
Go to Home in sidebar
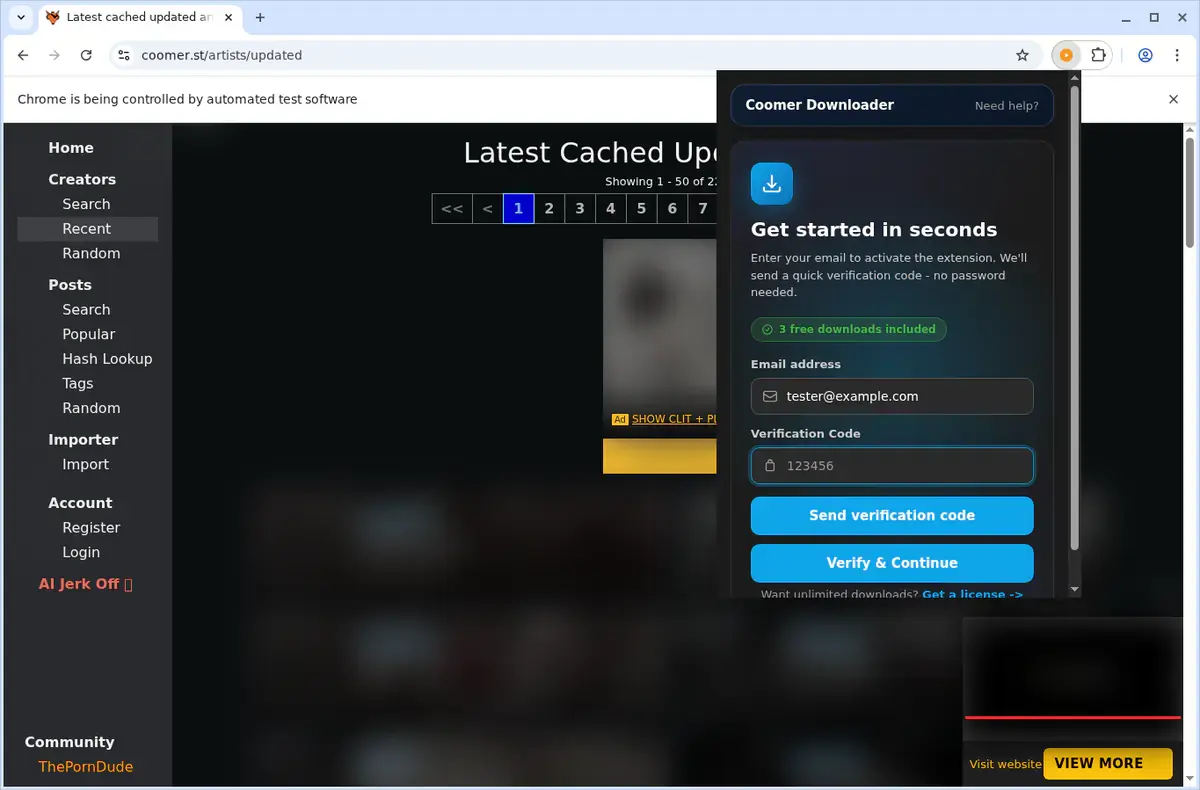[71, 148]
